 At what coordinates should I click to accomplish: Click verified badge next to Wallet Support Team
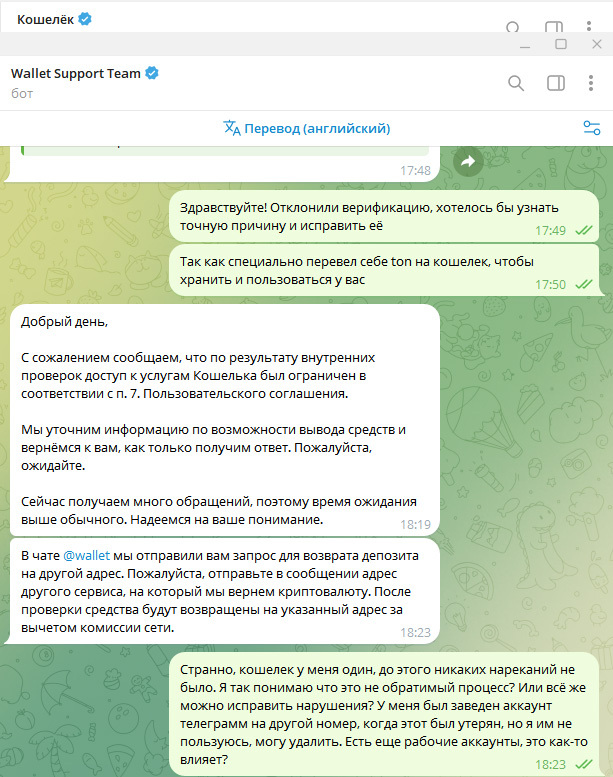[152, 73]
